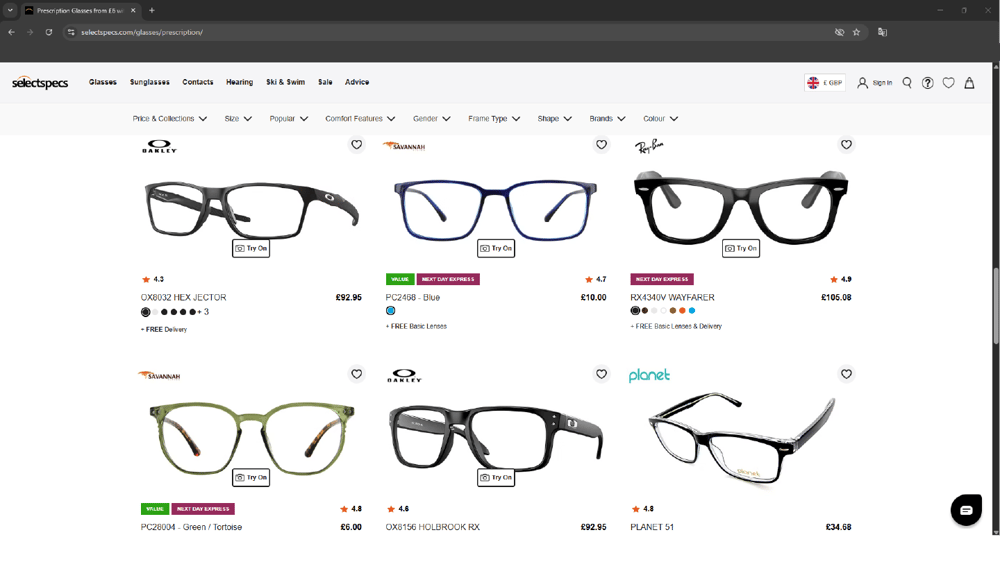Click the star rating 4.7 on PC2468
The width and height of the screenshot is (1000, 562).
[596, 279]
